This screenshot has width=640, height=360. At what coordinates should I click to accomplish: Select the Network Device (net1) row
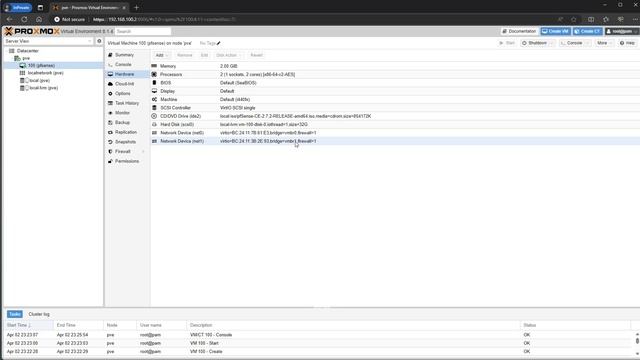(395, 141)
